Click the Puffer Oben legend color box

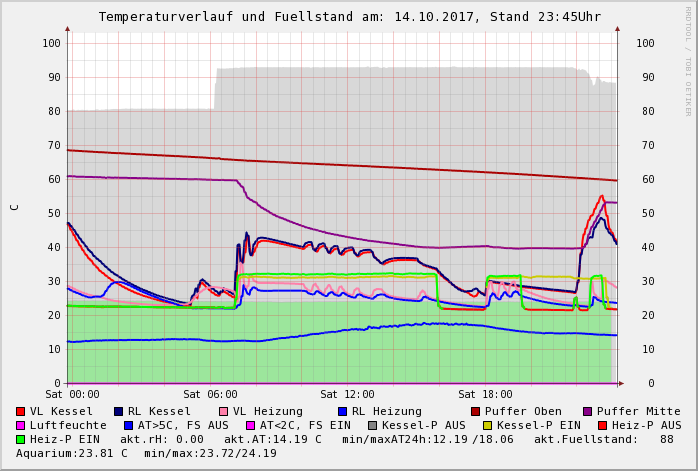pyautogui.click(x=476, y=411)
